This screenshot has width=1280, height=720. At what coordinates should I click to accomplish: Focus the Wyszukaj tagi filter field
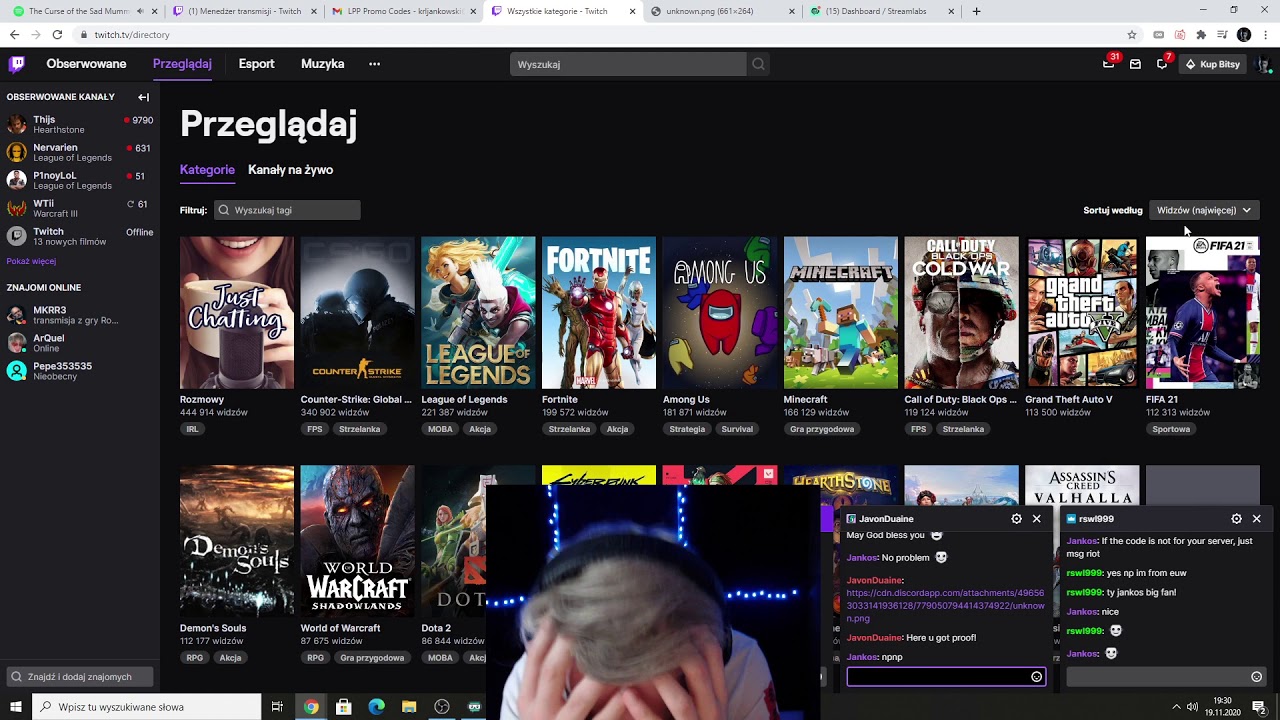click(287, 210)
